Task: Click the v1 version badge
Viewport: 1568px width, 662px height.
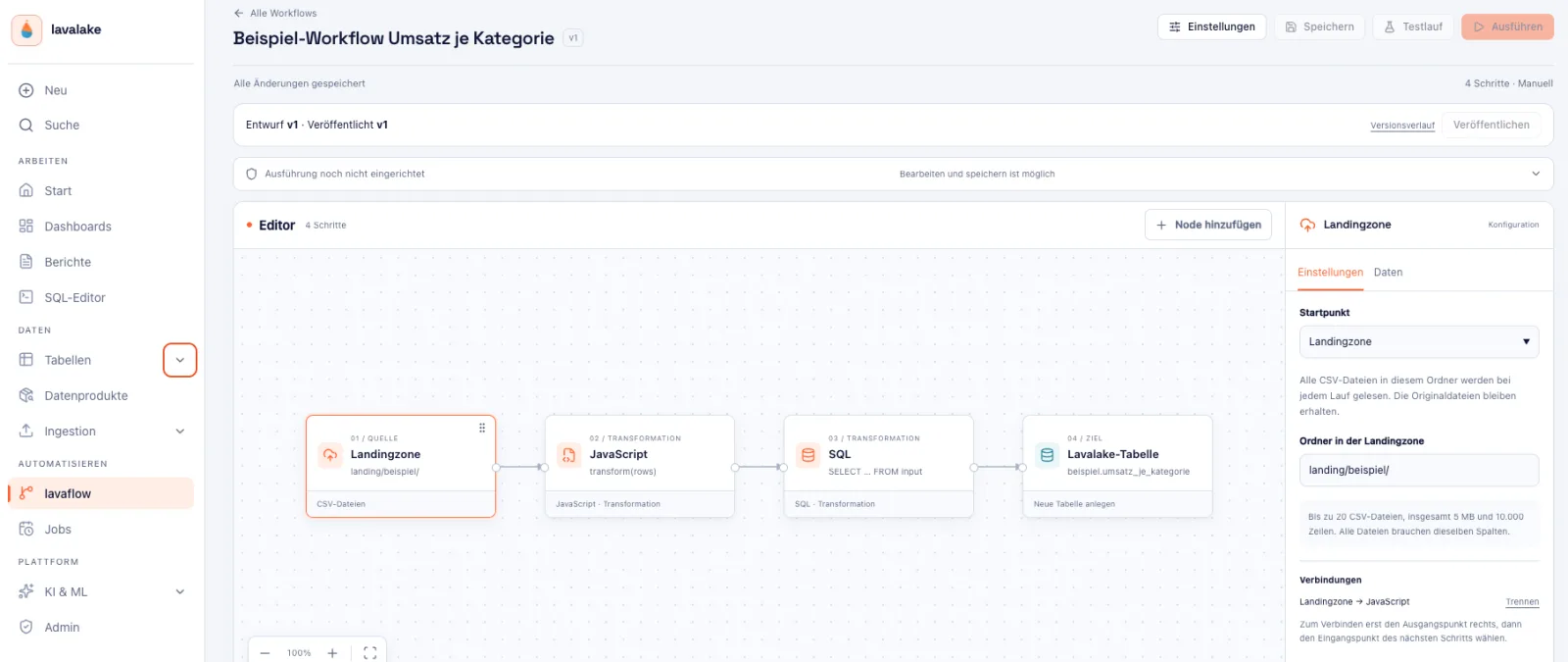Action: (573, 38)
